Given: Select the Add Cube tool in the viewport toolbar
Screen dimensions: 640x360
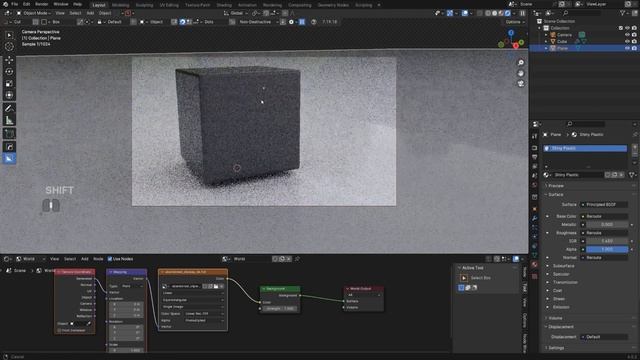Looking at the screenshot, I should (9, 133).
